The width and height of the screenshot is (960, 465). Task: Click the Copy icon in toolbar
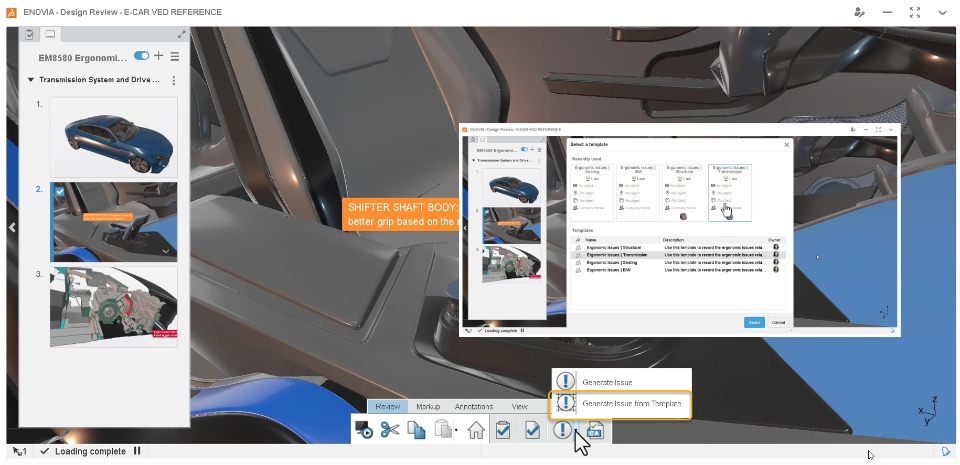pyautogui.click(x=416, y=430)
